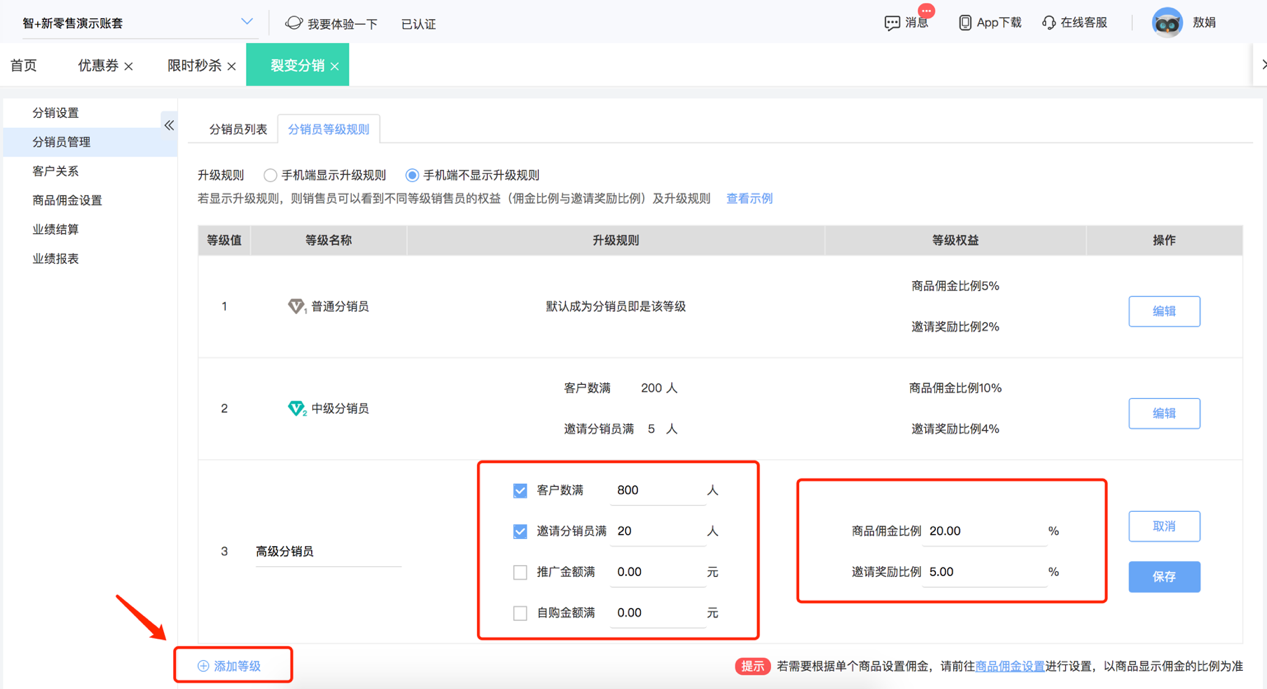This screenshot has width=1267, height=689.
Task: Open 商品佣金设置 in sidebar
Action: click(x=68, y=200)
